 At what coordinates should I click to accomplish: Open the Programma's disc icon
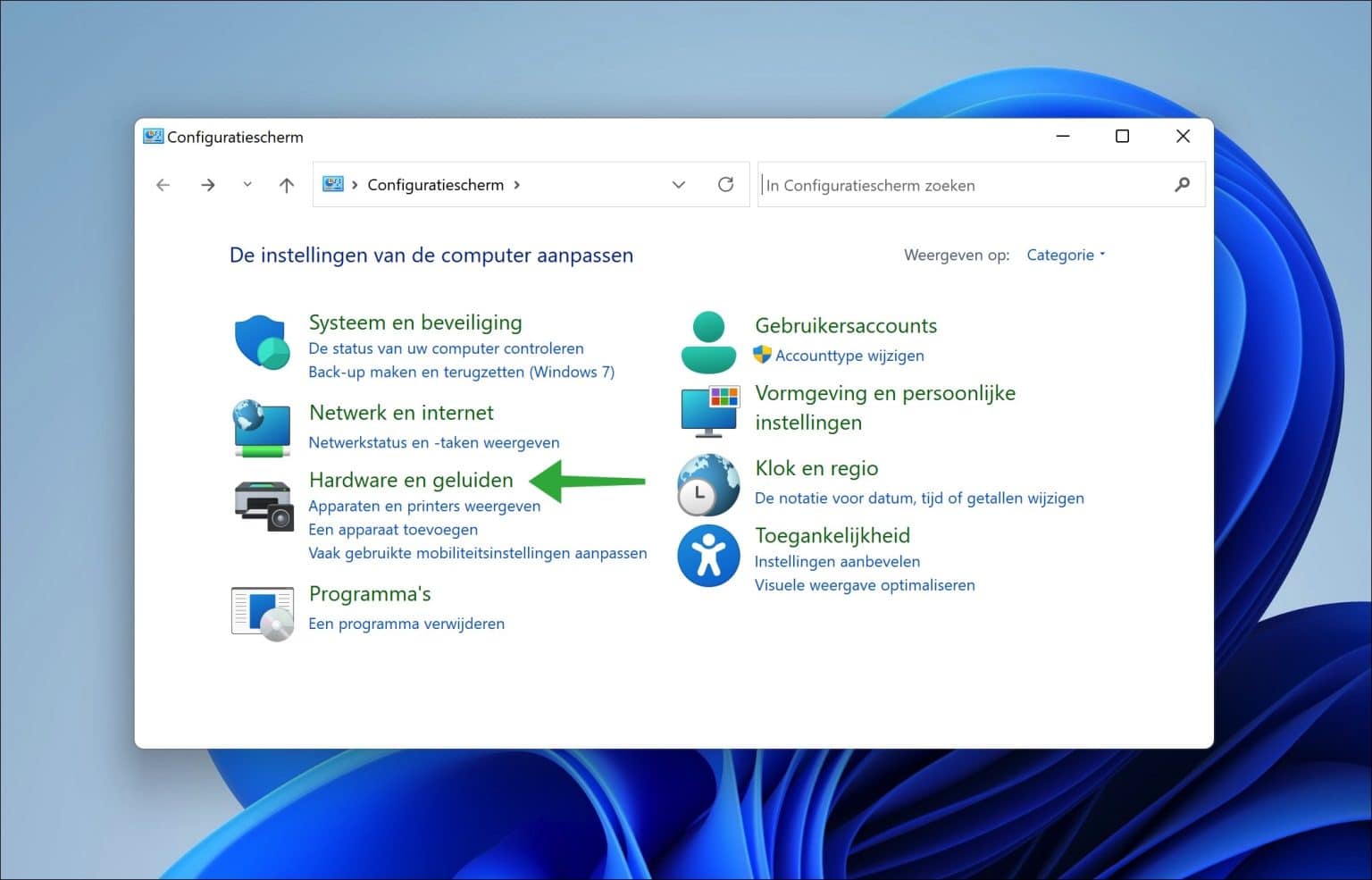coord(263,613)
